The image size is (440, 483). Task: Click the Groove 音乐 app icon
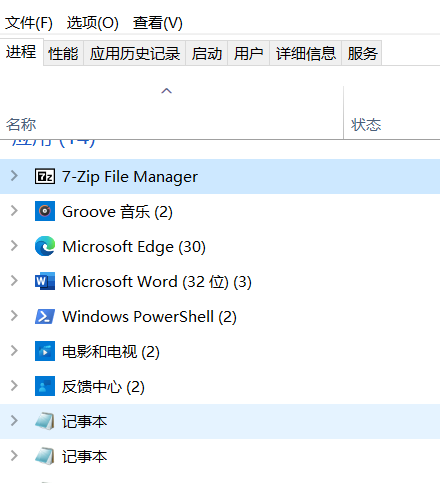tap(45, 211)
